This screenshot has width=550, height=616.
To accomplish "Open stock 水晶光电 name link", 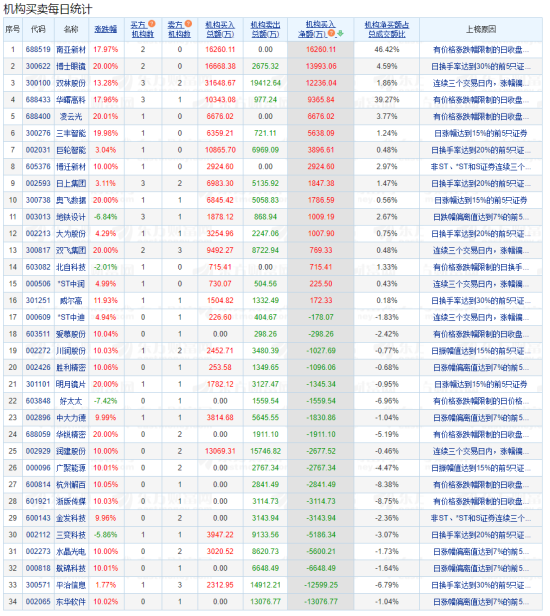I will pos(71,552).
